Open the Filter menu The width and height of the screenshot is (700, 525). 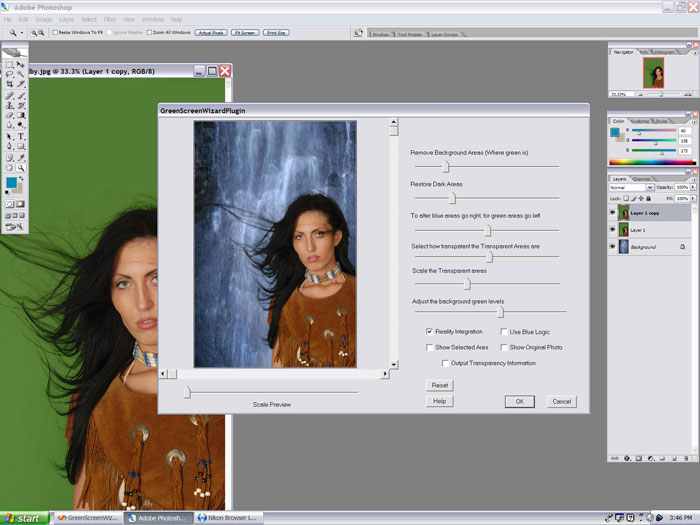(109, 20)
